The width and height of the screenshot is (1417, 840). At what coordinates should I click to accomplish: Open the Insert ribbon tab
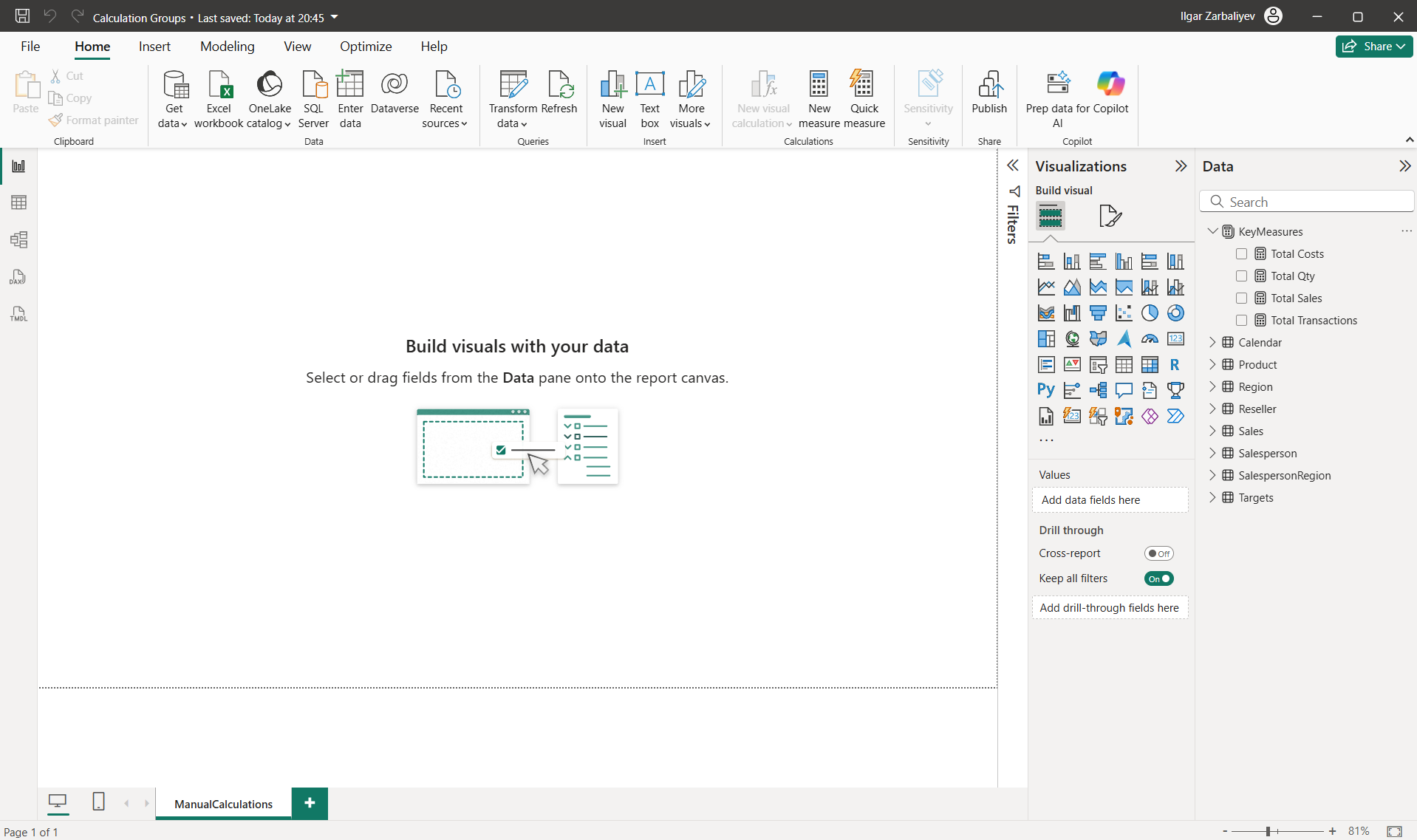(154, 47)
